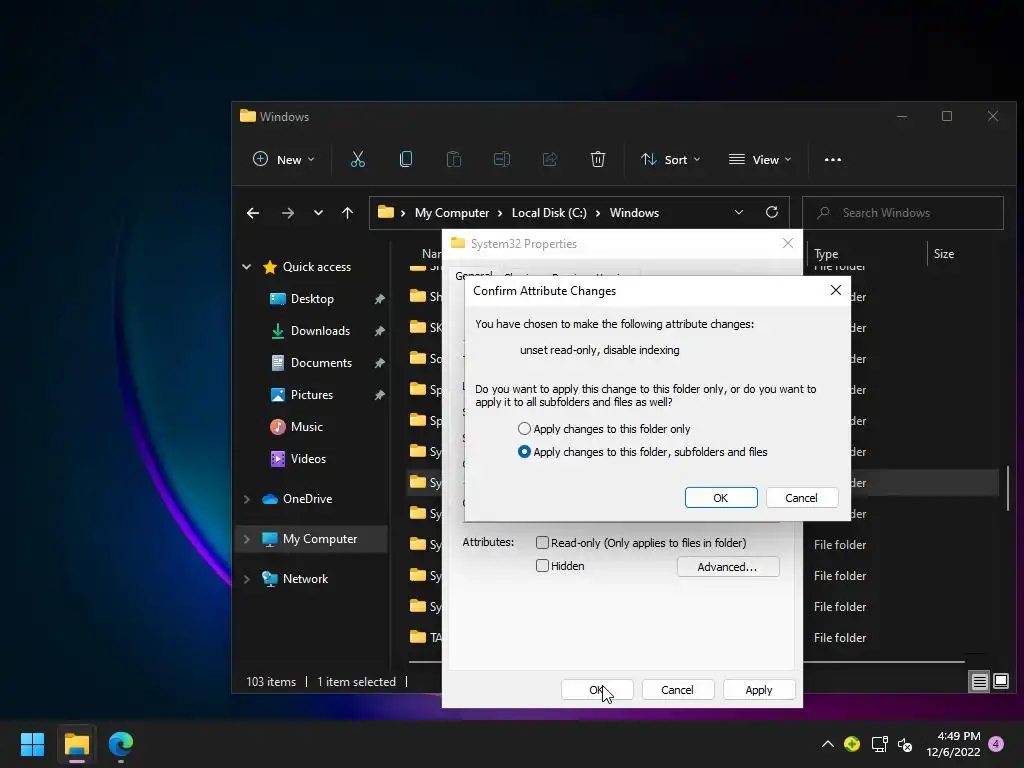Cancel the Confirm Attribute Changes dialog
Screen dimensions: 1024x768
(801, 498)
